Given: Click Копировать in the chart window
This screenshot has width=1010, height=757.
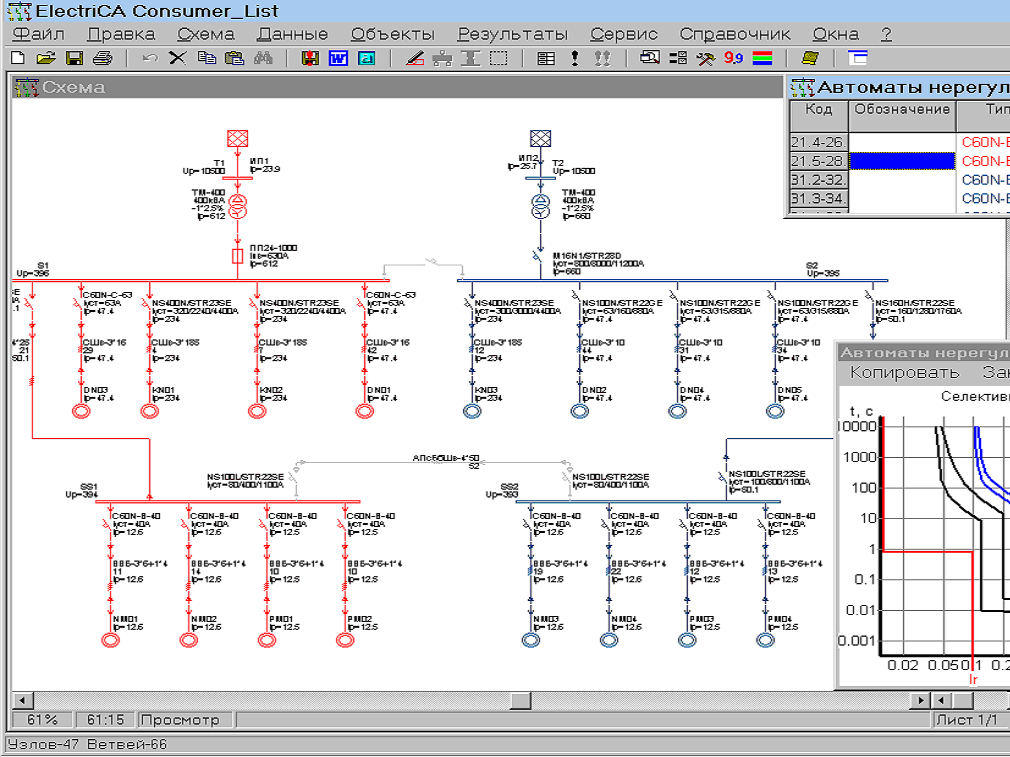Looking at the screenshot, I should point(904,372).
